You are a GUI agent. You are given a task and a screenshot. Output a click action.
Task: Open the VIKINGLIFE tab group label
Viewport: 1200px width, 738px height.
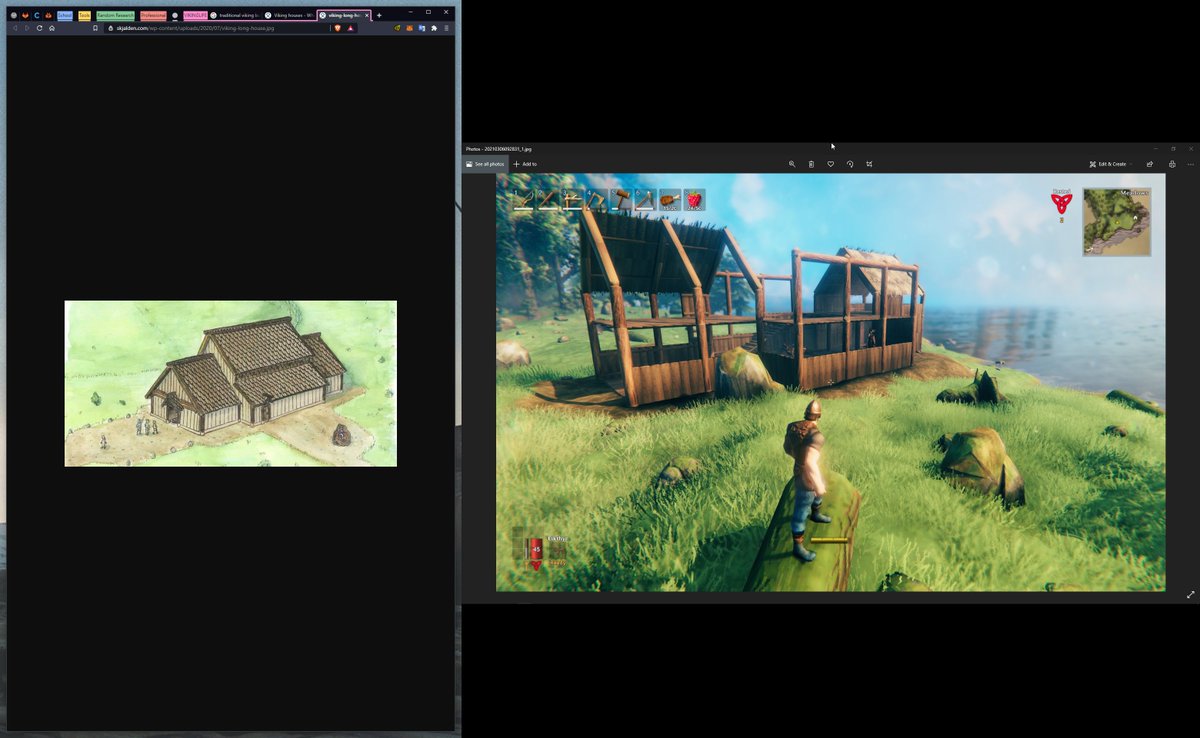coord(195,15)
